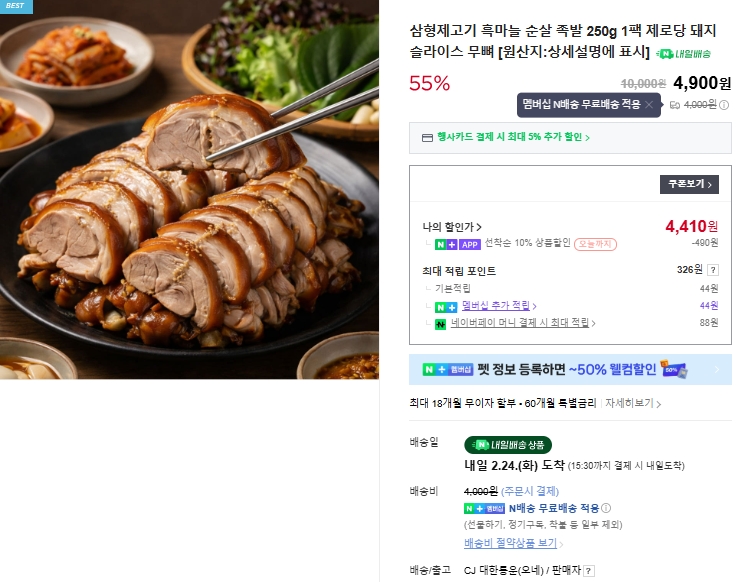
Task: Click question mark icon next to 326원
Action: pyautogui.click(x=711, y=270)
